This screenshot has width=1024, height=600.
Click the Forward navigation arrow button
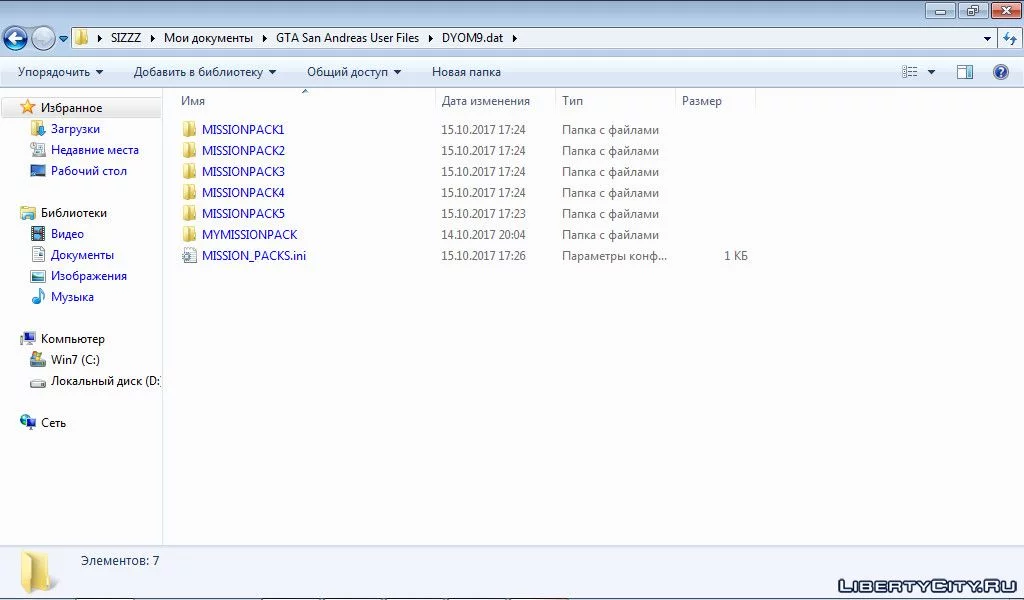(43, 39)
